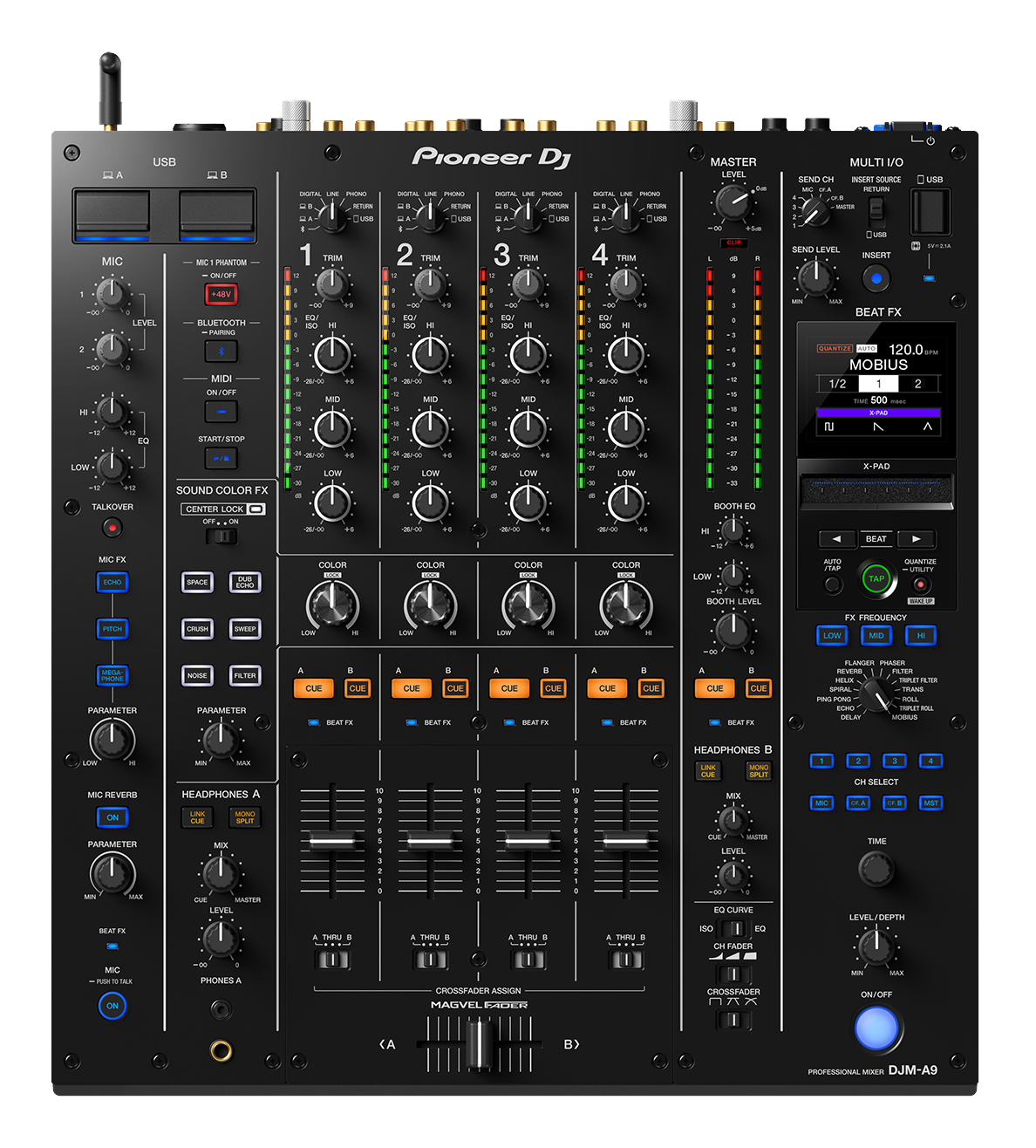Click the round MIC ON push-to-talk button
The width and height of the screenshot is (1036, 1148).
pos(112,1006)
